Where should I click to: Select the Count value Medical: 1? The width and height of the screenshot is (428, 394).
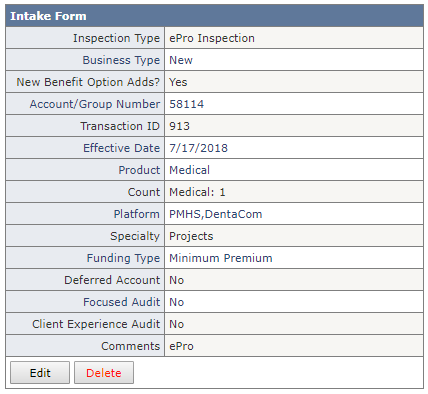(197, 192)
